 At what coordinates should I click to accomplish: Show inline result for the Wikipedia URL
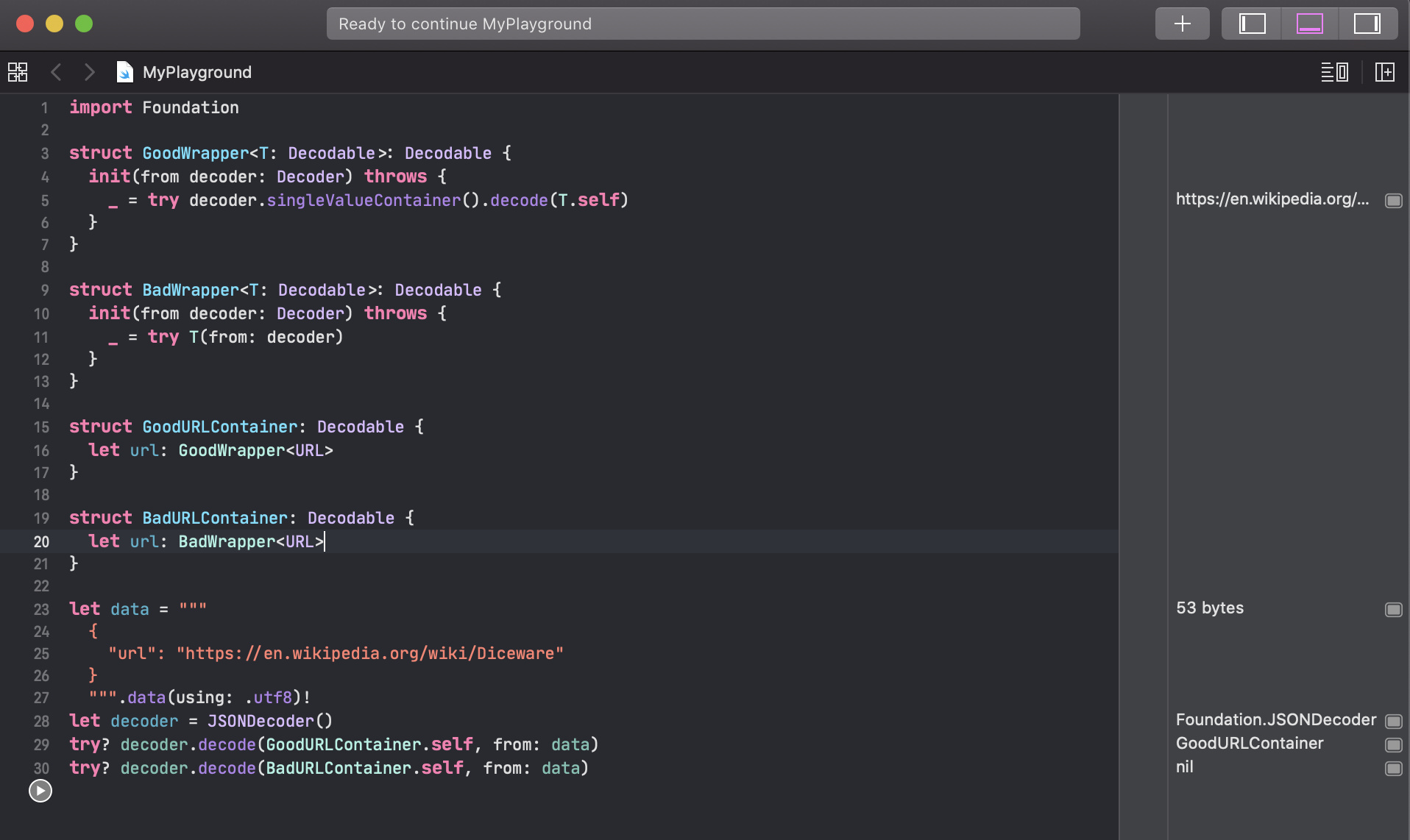1393,200
